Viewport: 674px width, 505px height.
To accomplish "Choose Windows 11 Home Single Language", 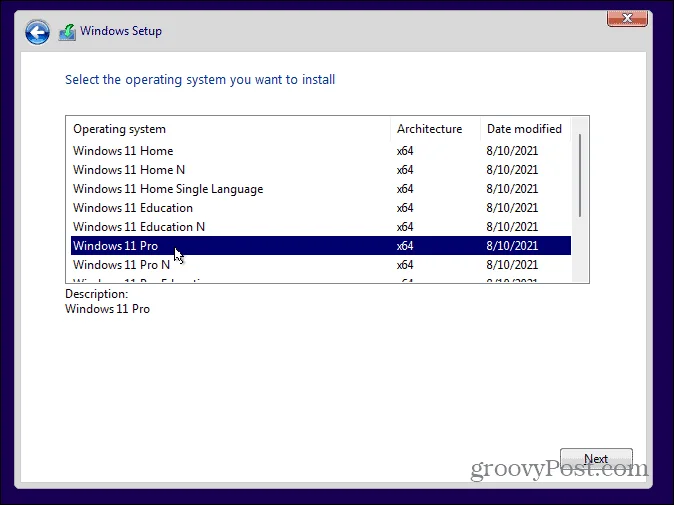I will click(x=321, y=189).
